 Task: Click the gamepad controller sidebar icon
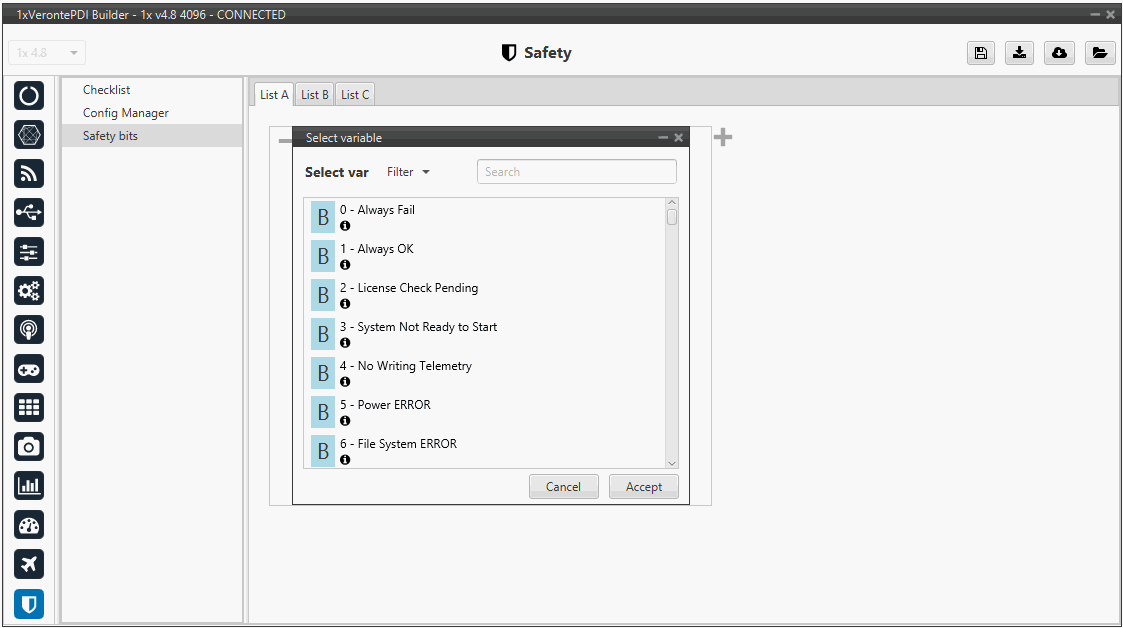point(29,369)
